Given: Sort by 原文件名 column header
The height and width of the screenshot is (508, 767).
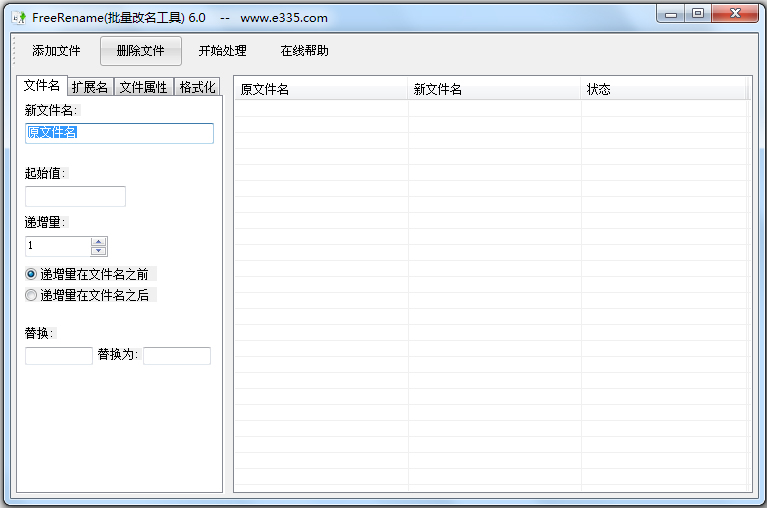Looking at the screenshot, I should click(321, 89).
